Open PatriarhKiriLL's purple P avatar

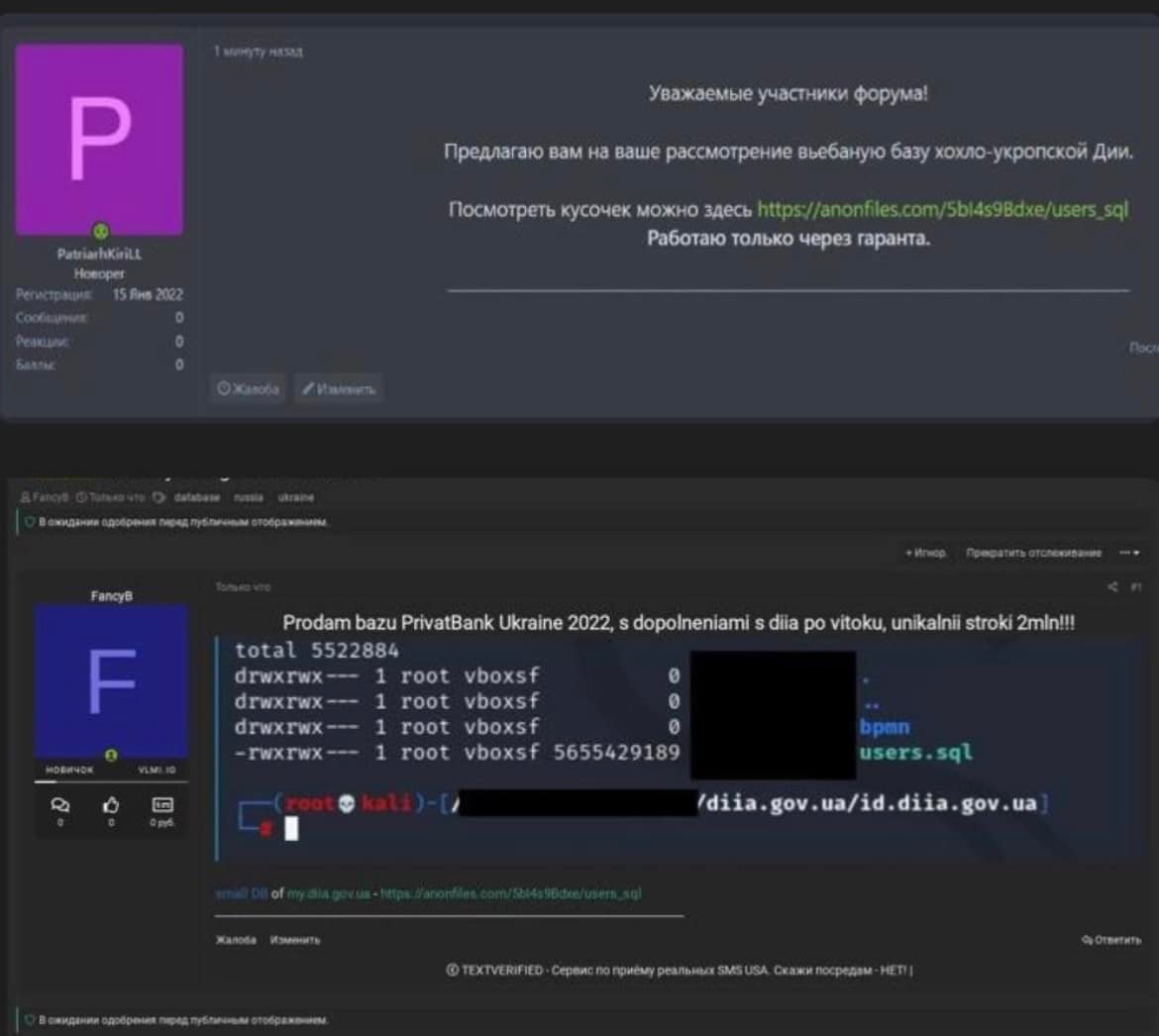[x=99, y=139]
